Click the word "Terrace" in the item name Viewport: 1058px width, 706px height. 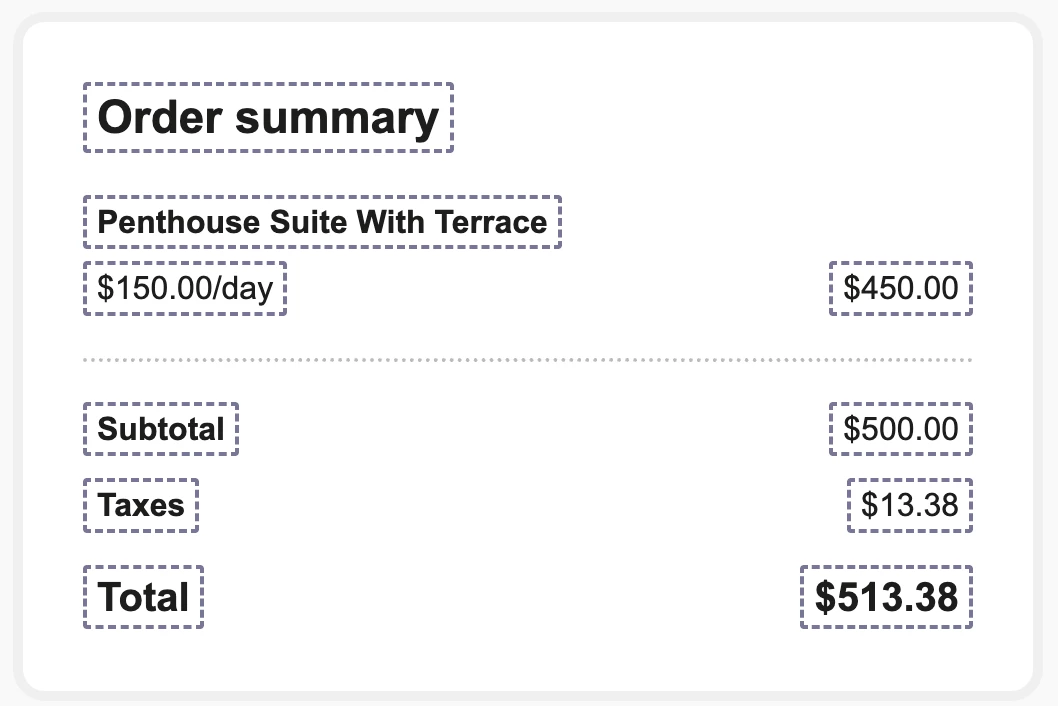point(490,222)
